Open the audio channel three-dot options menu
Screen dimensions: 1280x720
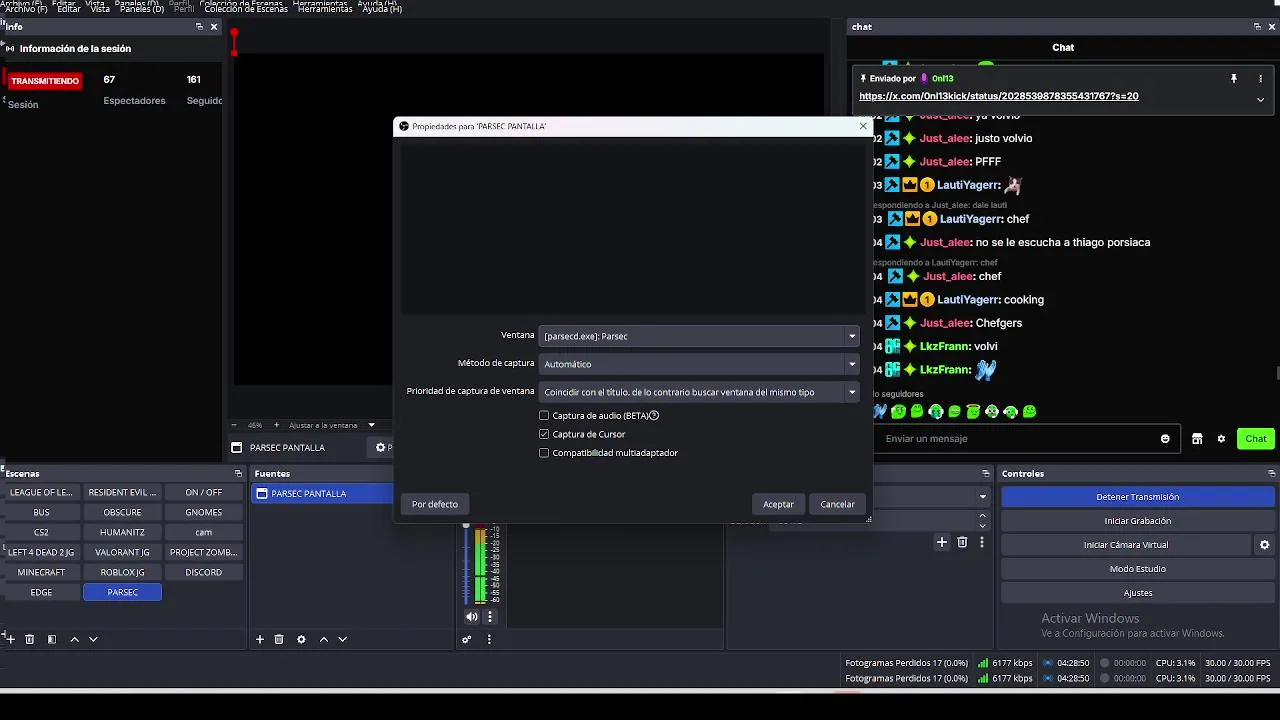(490, 616)
